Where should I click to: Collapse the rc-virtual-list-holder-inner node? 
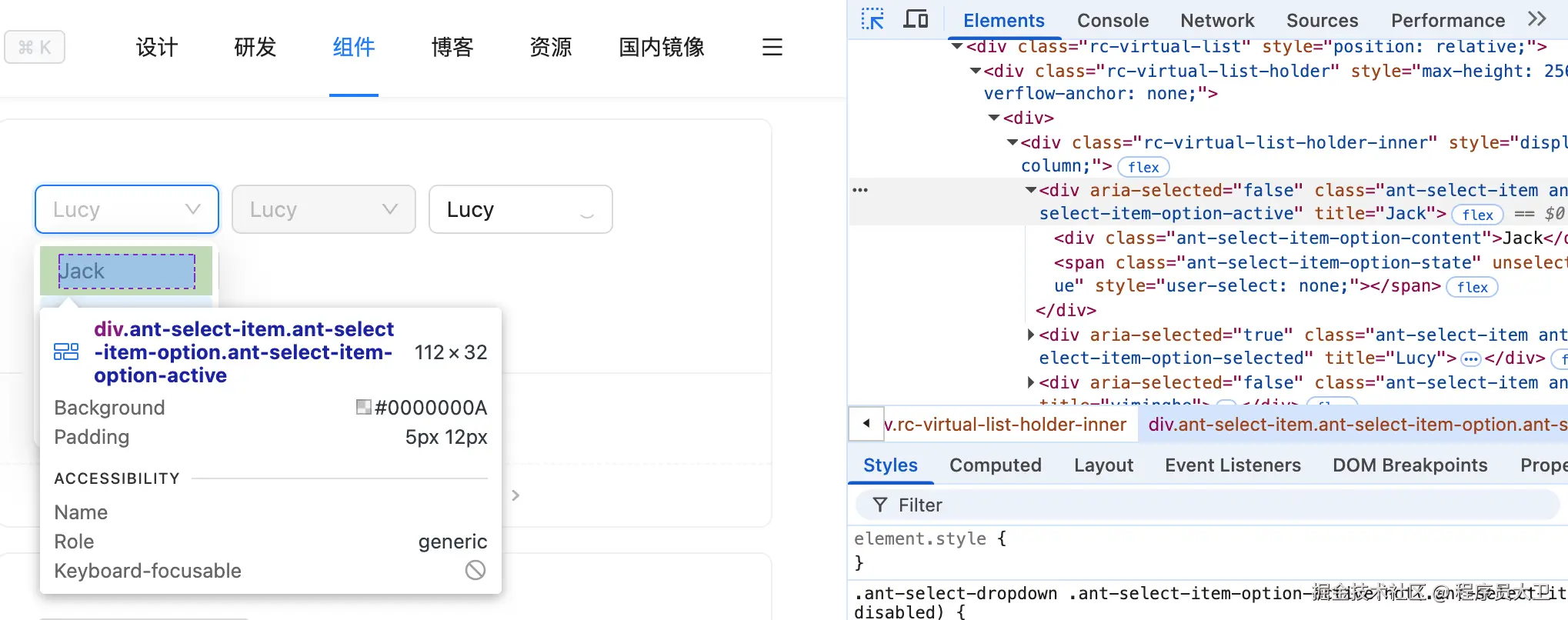click(1013, 143)
